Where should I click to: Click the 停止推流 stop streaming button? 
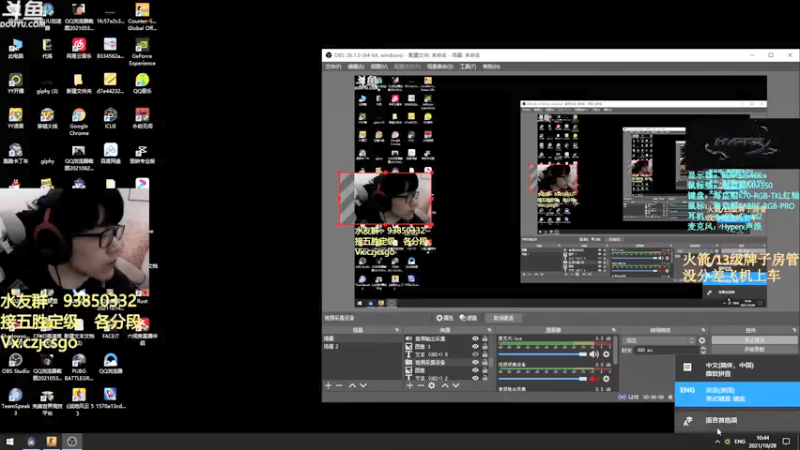point(754,340)
